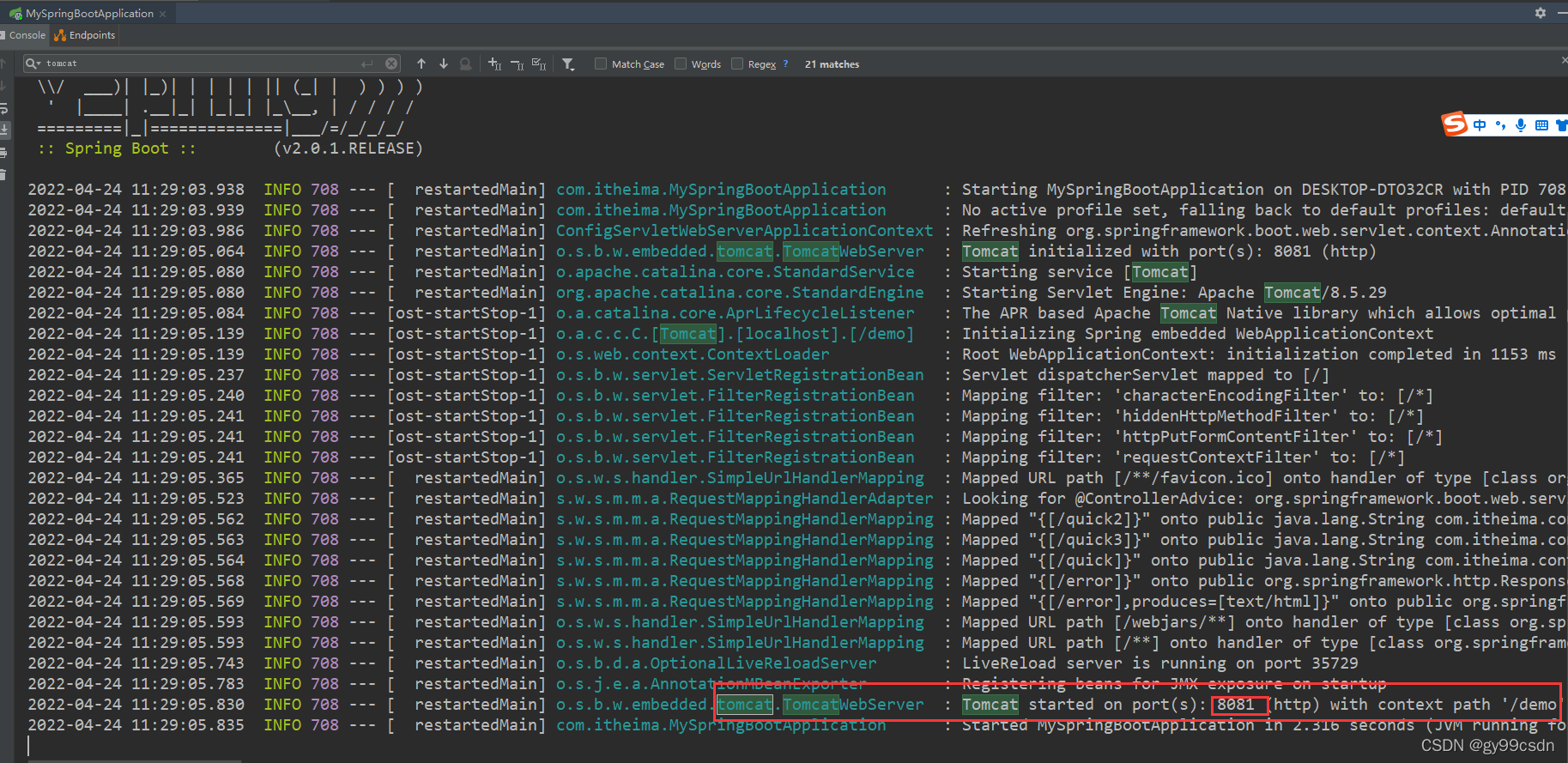Go to next search occurrence
The image size is (1568, 763).
tap(444, 64)
